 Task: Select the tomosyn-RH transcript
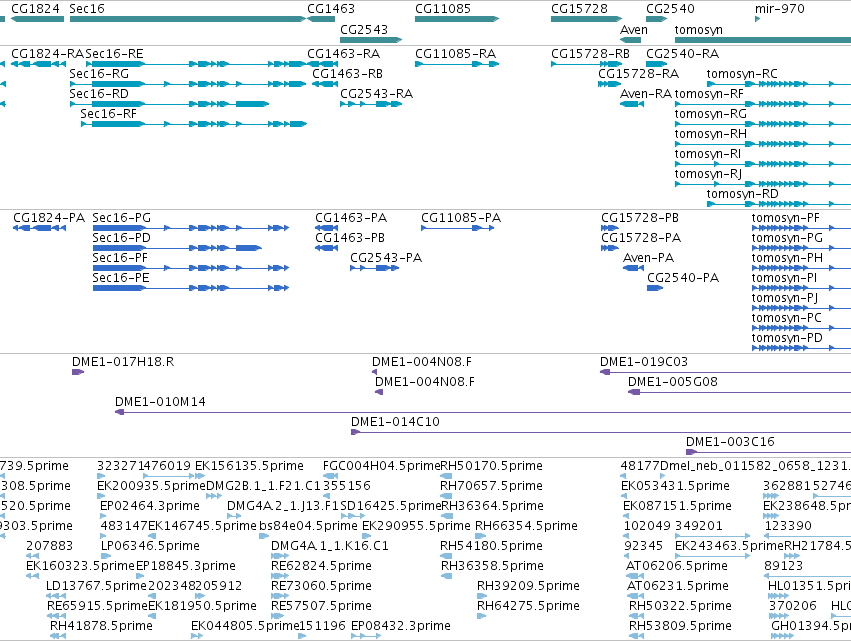763,144
